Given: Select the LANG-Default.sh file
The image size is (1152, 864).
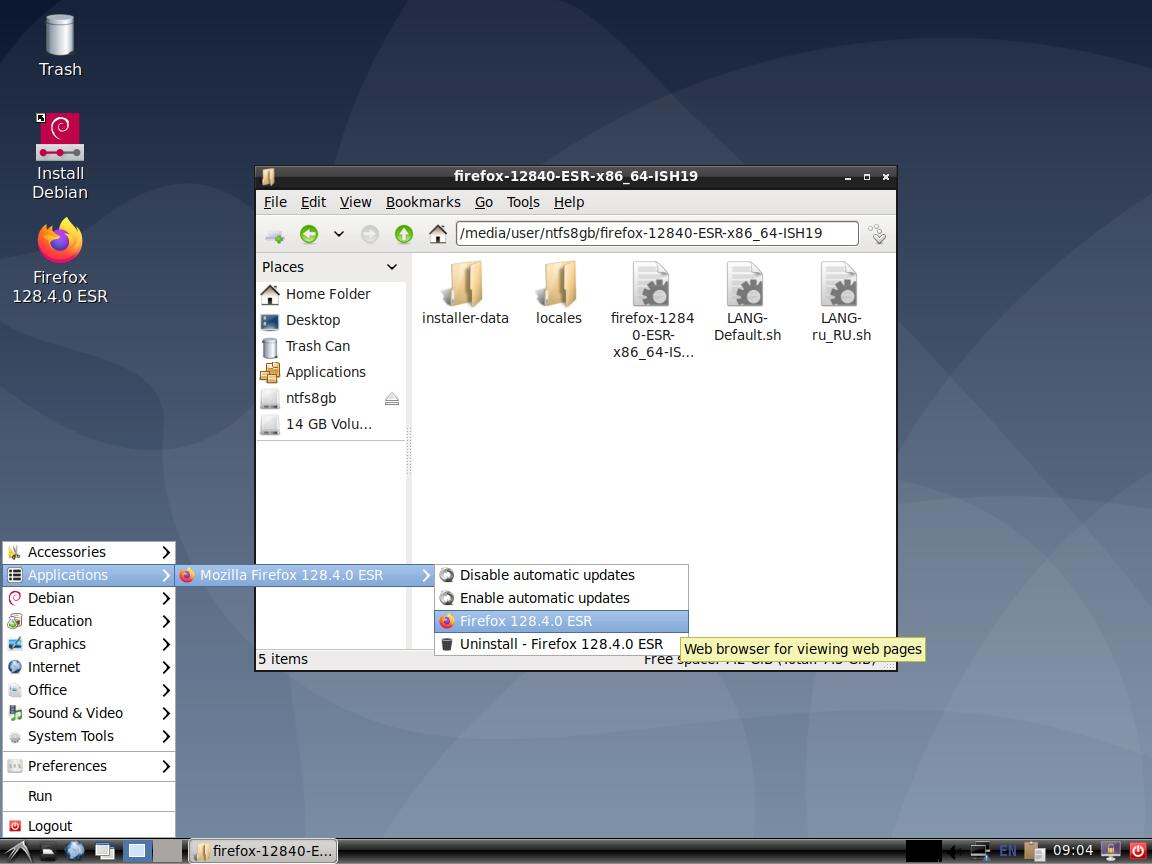Looking at the screenshot, I should click(x=747, y=301).
